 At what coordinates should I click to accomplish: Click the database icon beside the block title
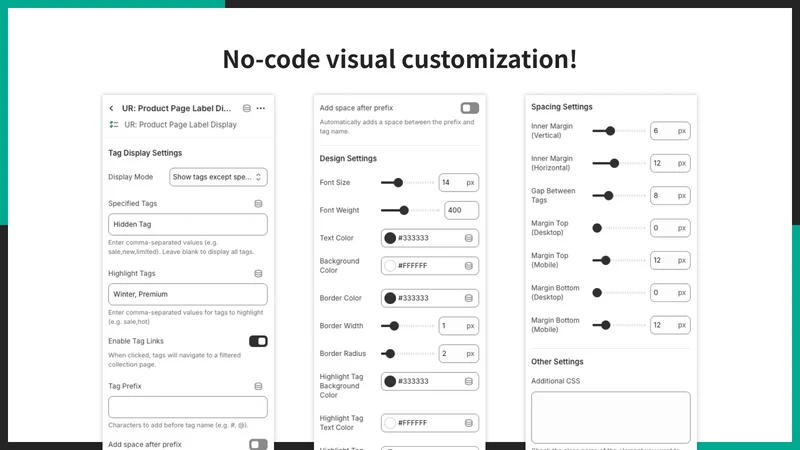click(246, 108)
